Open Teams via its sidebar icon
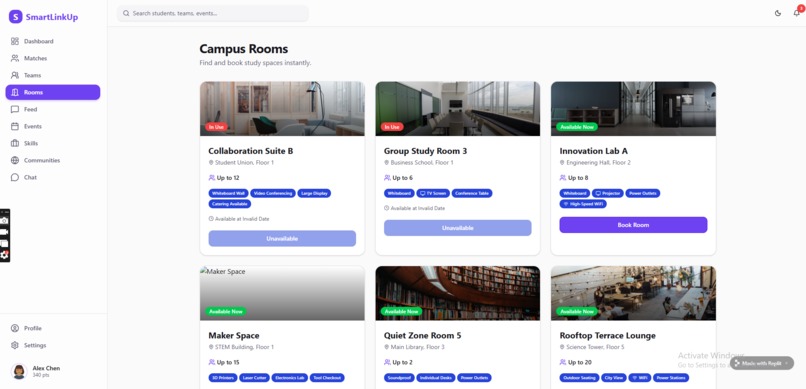 15,75
